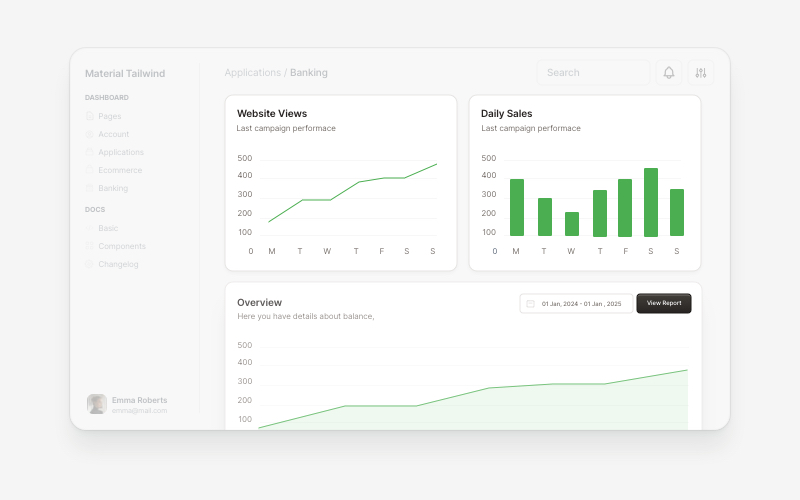This screenshot has width=800, height=500.
Task: Click the Monday bar in Daily Sales
Action: pos(517,207)
